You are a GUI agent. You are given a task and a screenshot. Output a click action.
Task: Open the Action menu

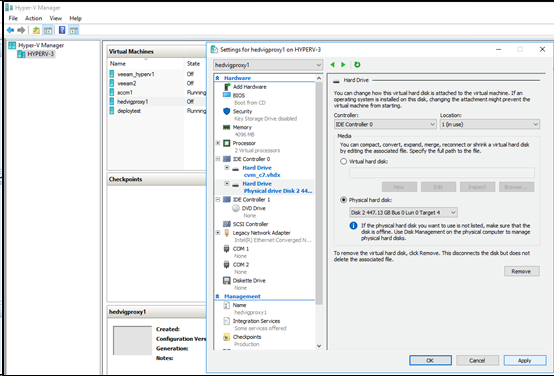(x=34, y=18)
